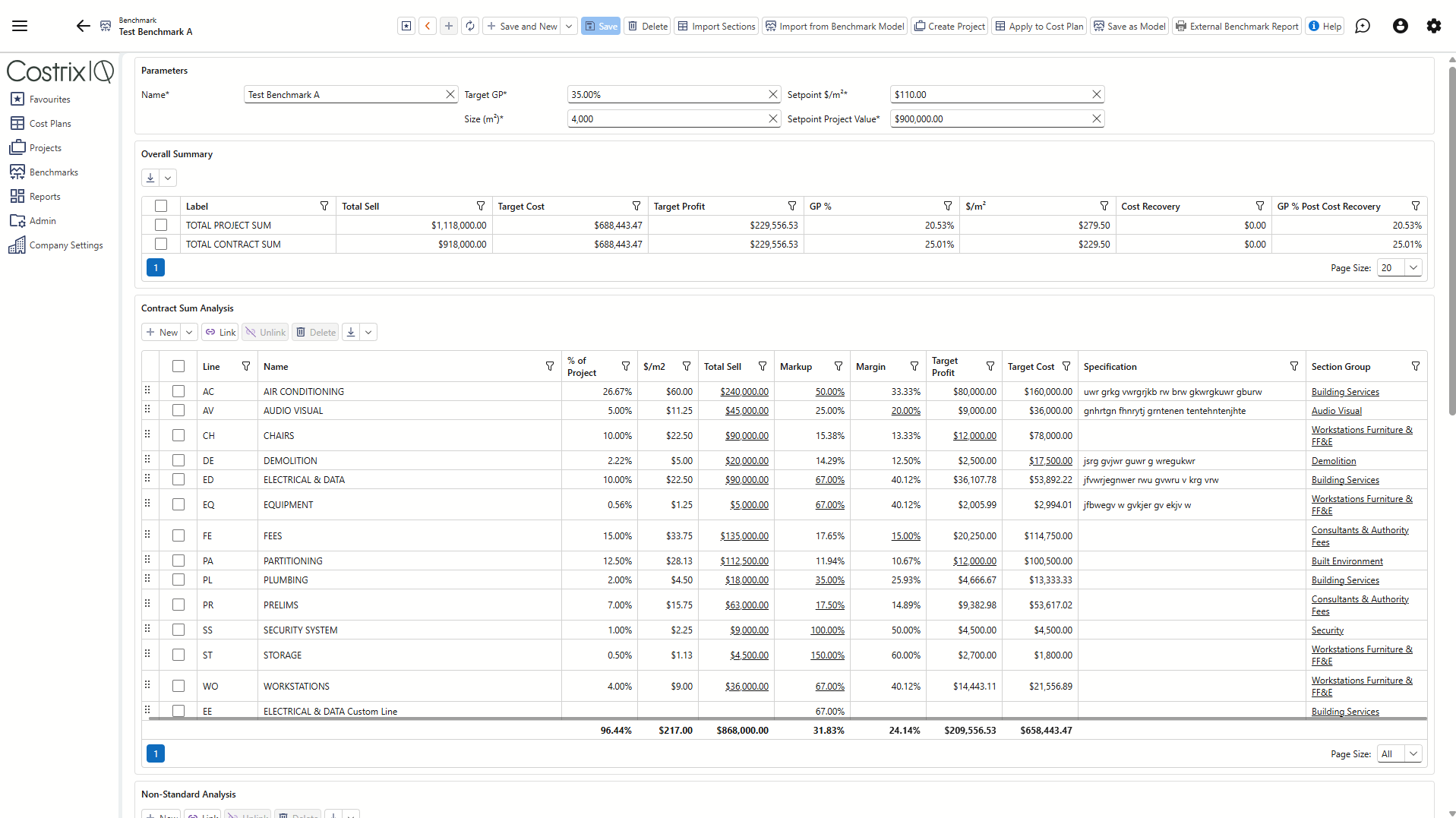Open the hamburger navigation menu
Image resolution: width=1456 pixels, height=818 pixels.
(x=20, y=26)
